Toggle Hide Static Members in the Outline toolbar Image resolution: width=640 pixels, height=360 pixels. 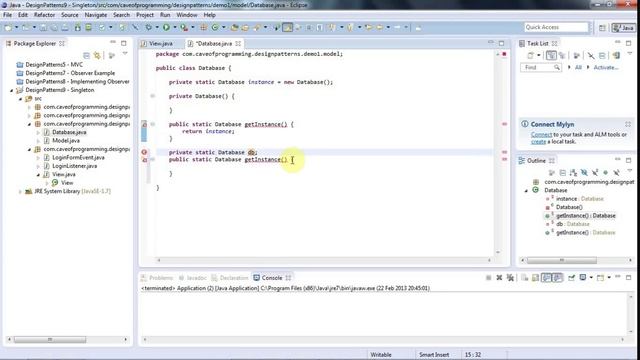[595, 173]
